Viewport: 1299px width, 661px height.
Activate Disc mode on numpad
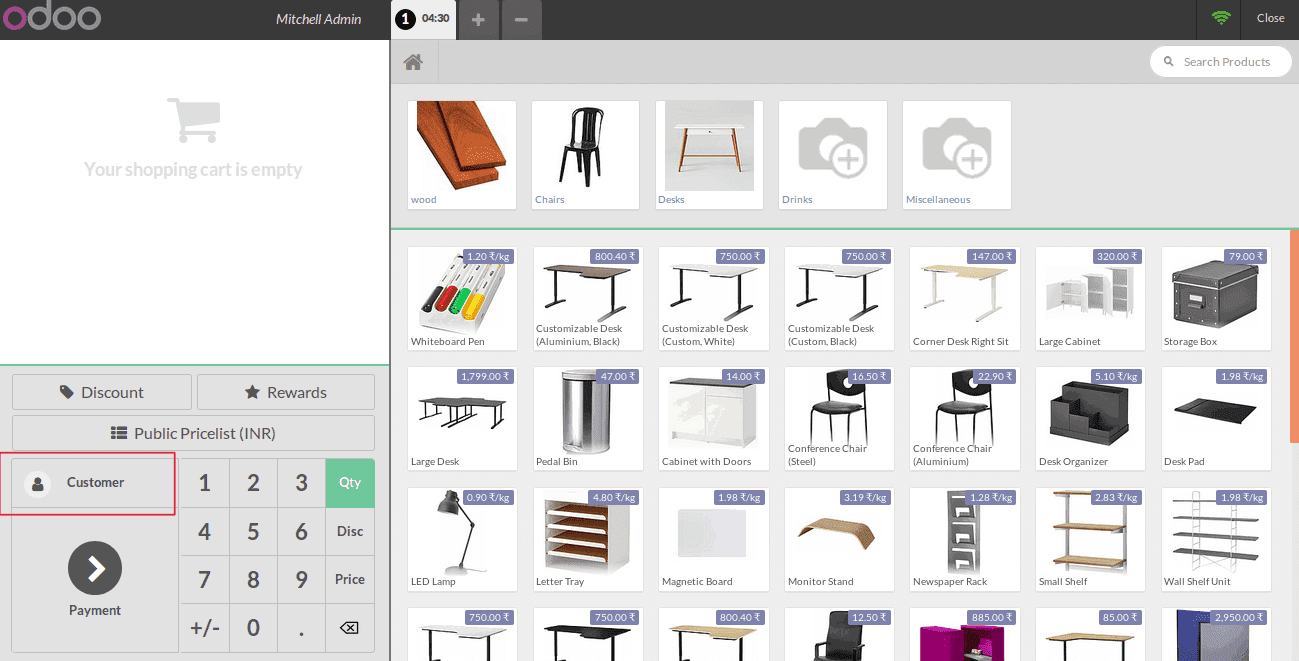[x=350, y=531]
